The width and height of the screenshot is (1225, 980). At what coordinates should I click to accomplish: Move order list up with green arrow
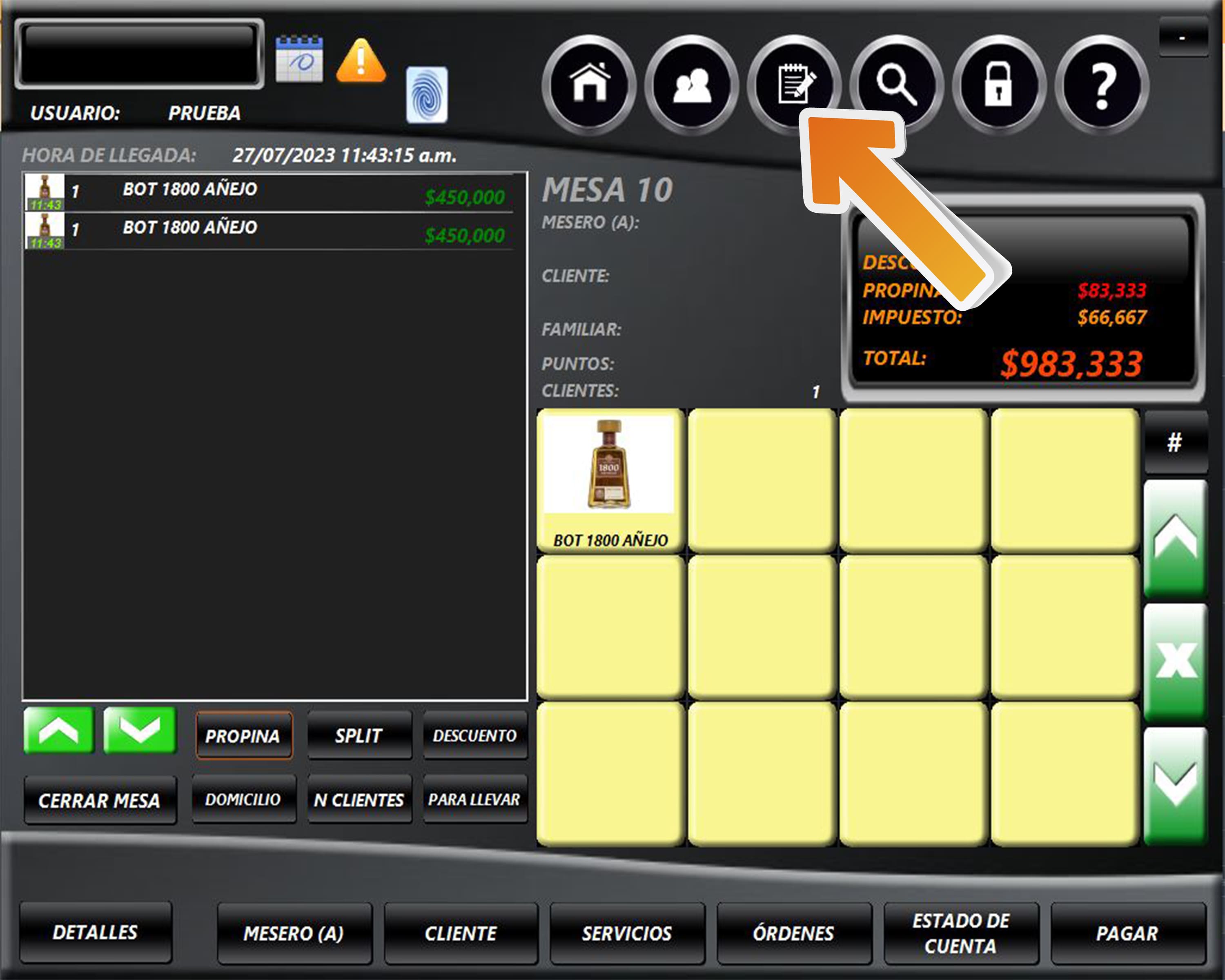point(58,730)
